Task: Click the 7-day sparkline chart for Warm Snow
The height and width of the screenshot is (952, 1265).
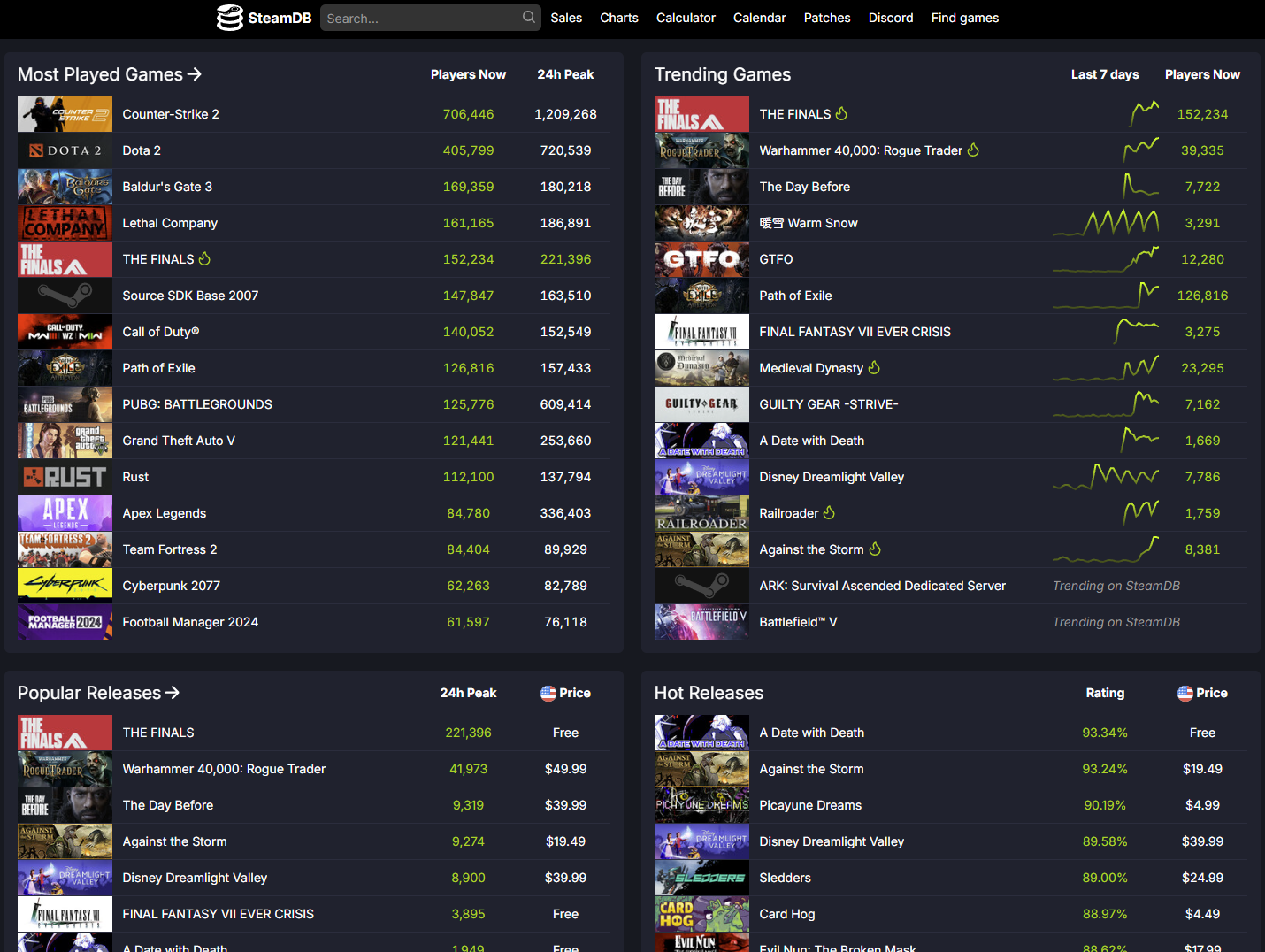Action: coord(1106,223)
